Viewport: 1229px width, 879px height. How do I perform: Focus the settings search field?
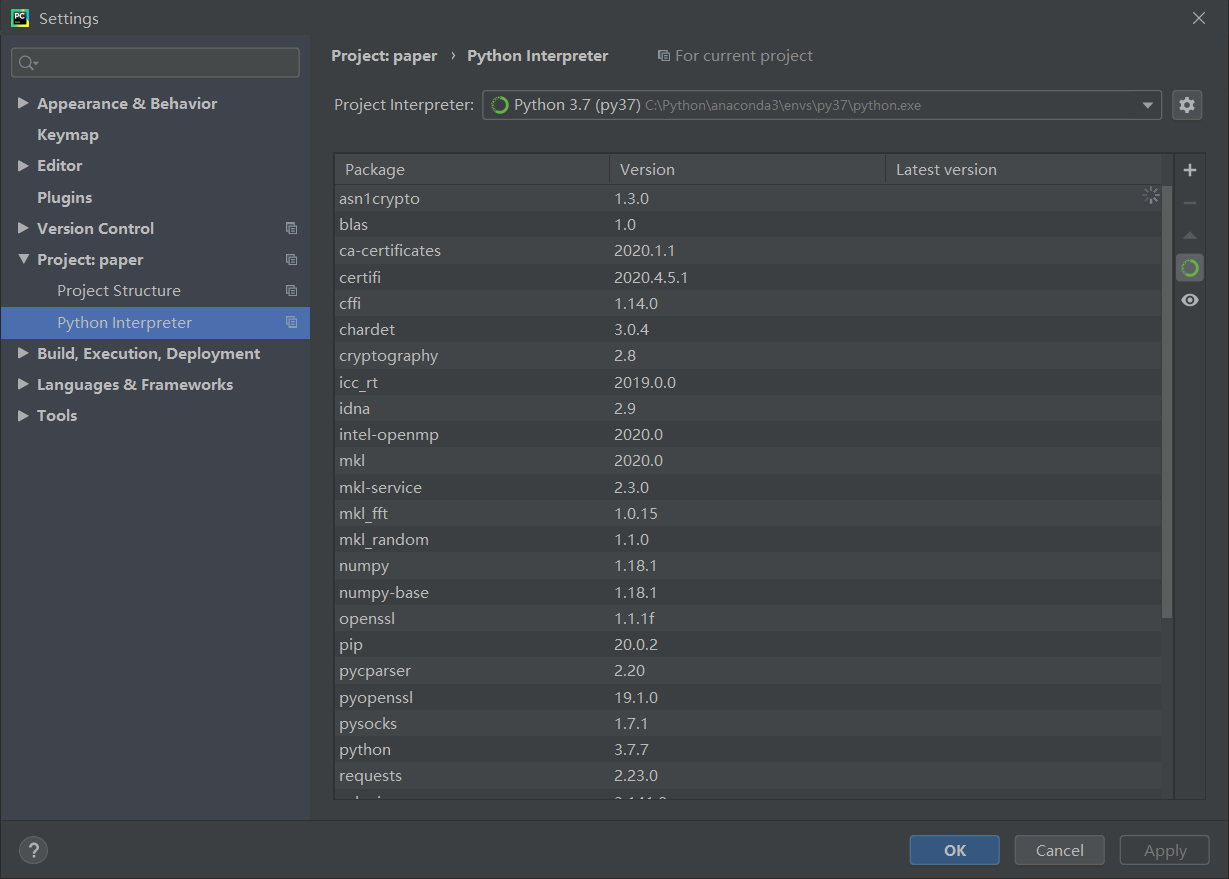point(155,63)
